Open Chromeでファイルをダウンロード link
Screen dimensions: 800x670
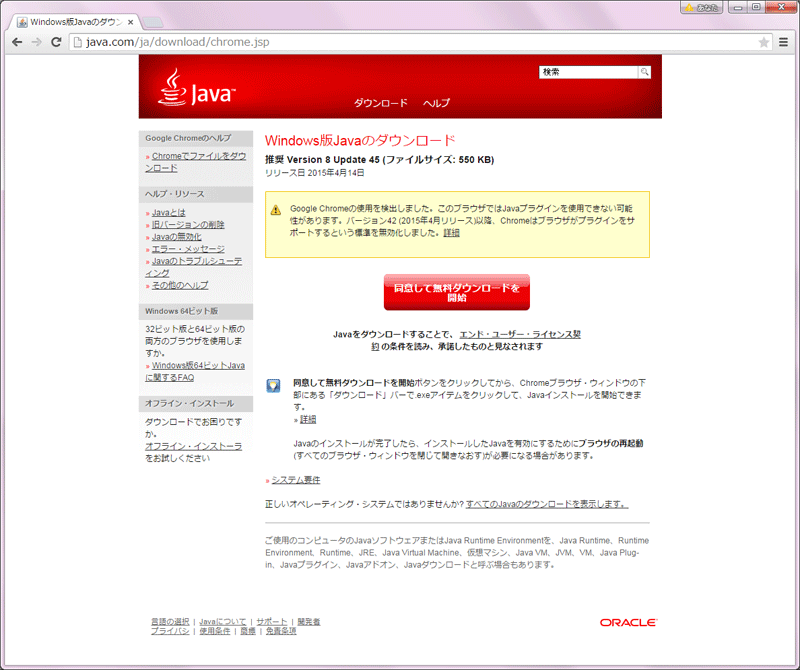196,162
